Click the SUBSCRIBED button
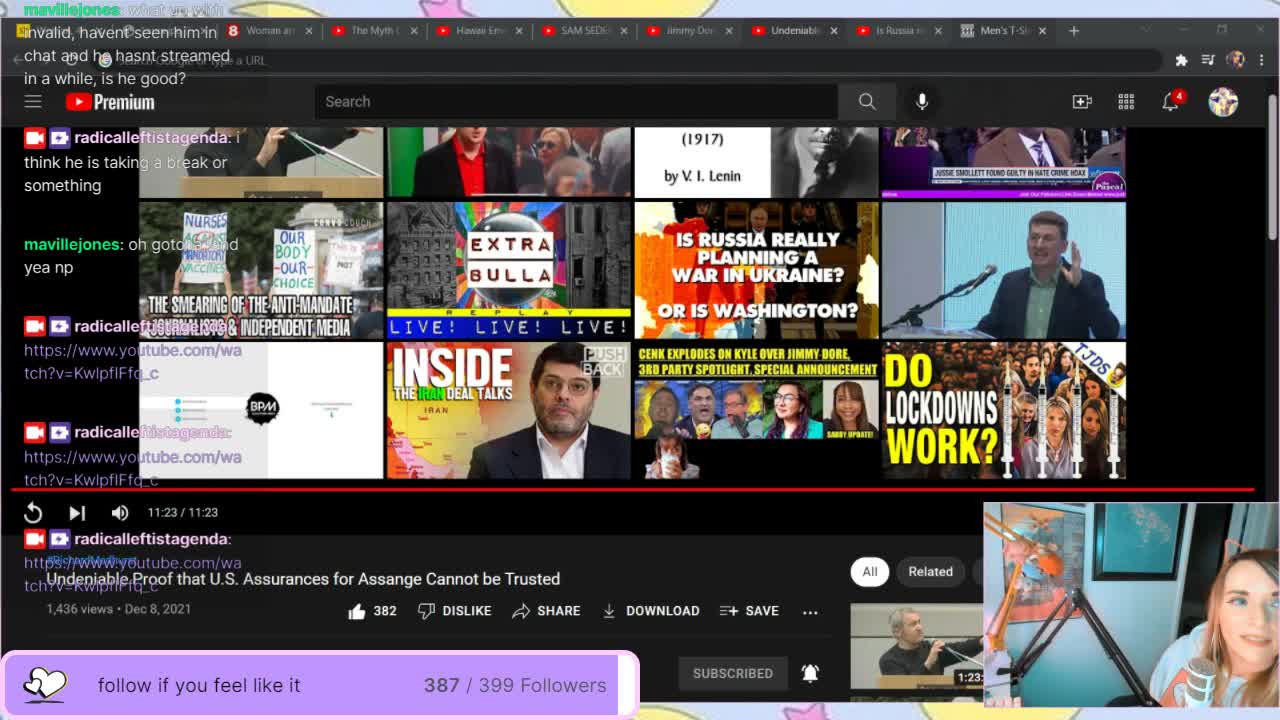The width and height of the screenshot is (1280, 720). 733,673
